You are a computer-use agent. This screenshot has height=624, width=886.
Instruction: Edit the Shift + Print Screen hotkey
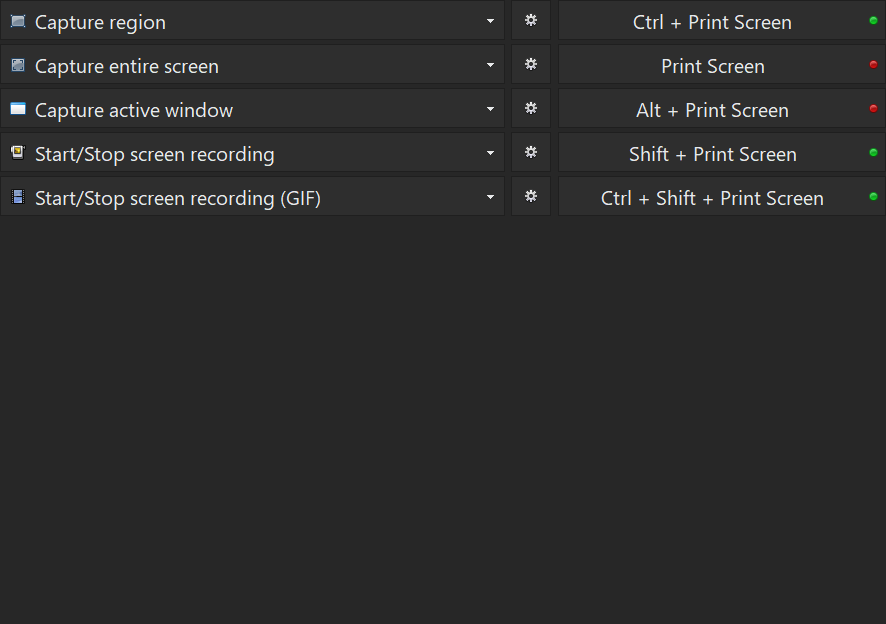[x=712, y=154]
